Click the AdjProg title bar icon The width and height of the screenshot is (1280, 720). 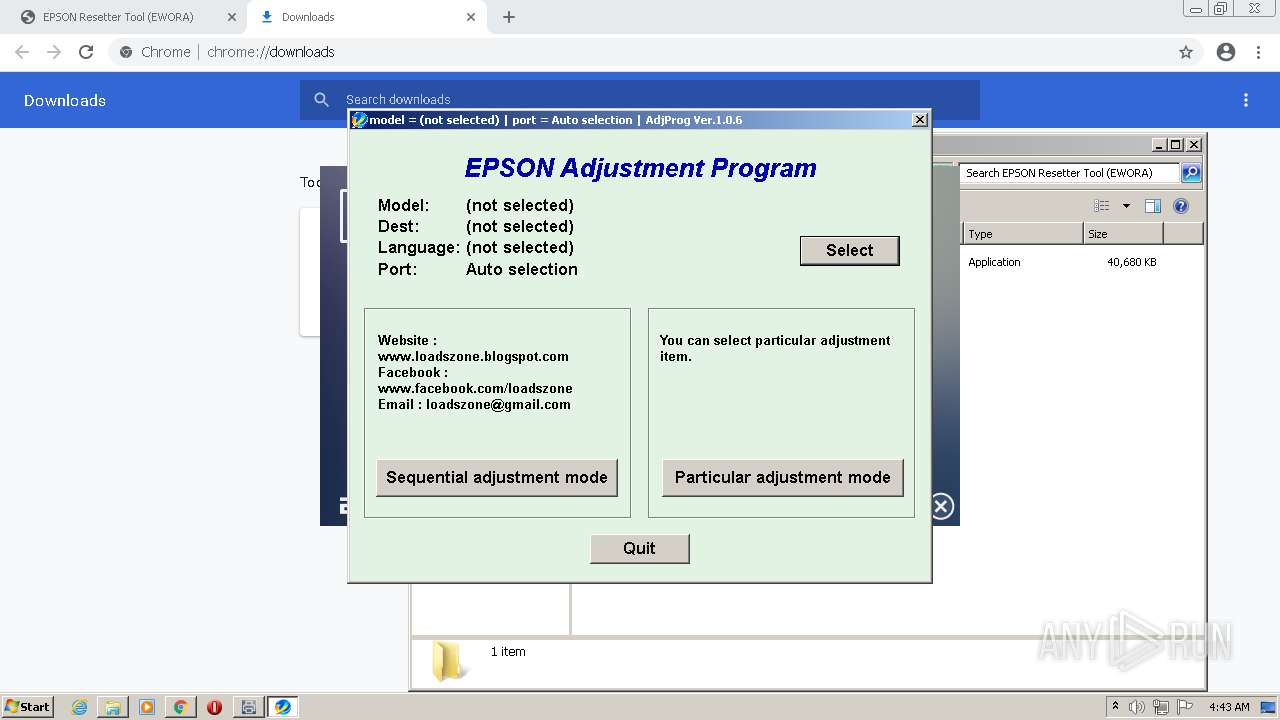click(359, 120)
